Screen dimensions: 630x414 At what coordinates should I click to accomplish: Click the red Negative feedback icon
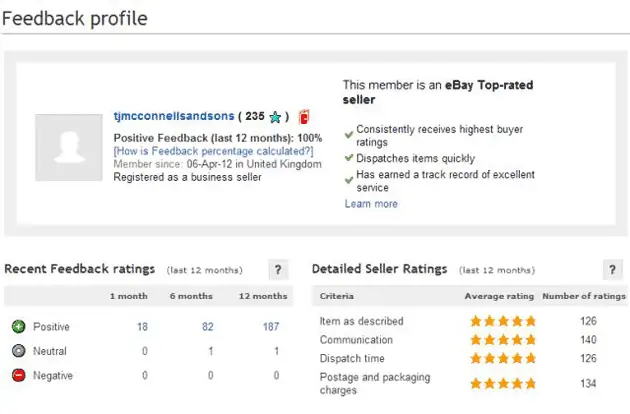pos(18,375)
